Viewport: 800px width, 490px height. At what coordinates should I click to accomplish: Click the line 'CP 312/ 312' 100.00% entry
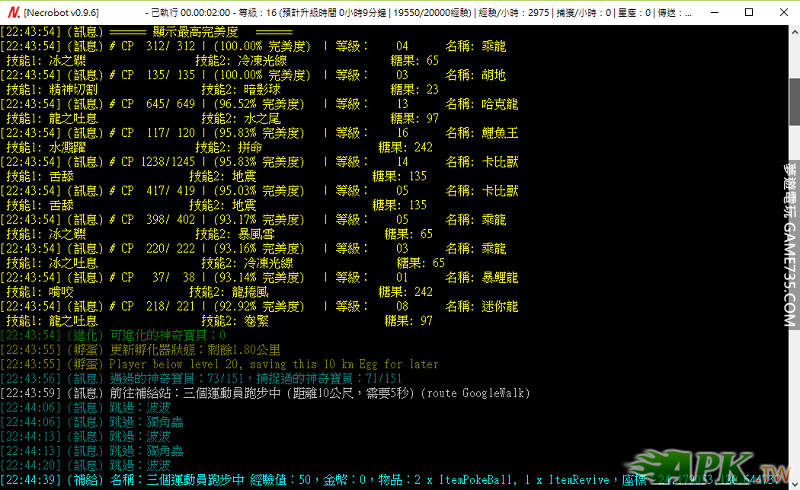point(254,46)
